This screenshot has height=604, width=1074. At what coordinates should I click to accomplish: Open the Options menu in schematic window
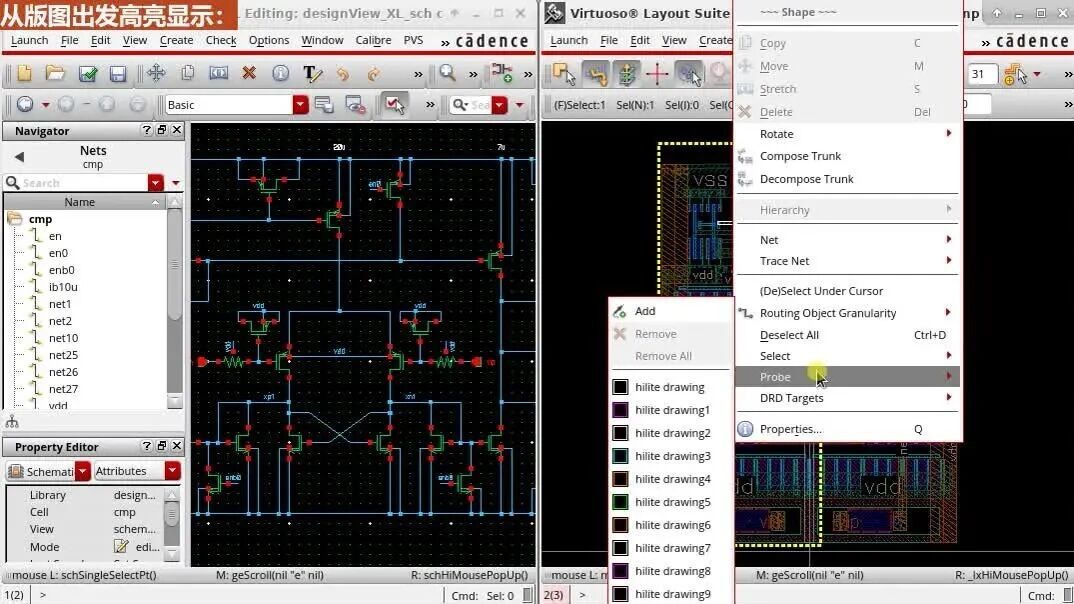(268, 40)
